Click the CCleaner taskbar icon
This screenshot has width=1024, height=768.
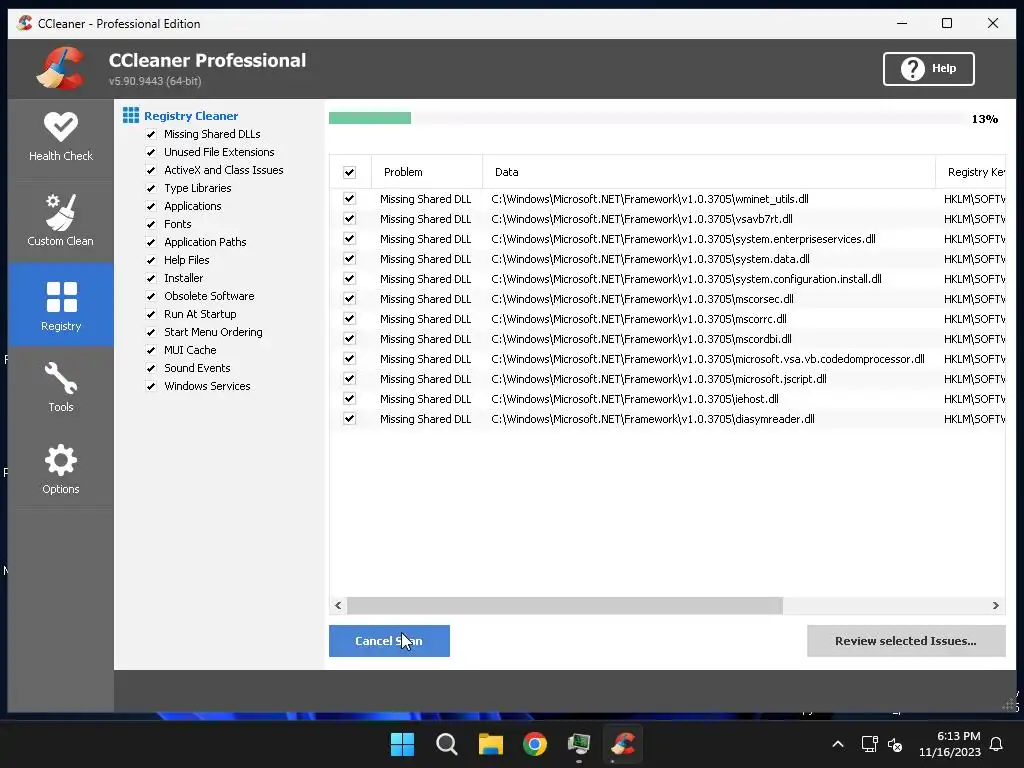[x=623, y=744]
